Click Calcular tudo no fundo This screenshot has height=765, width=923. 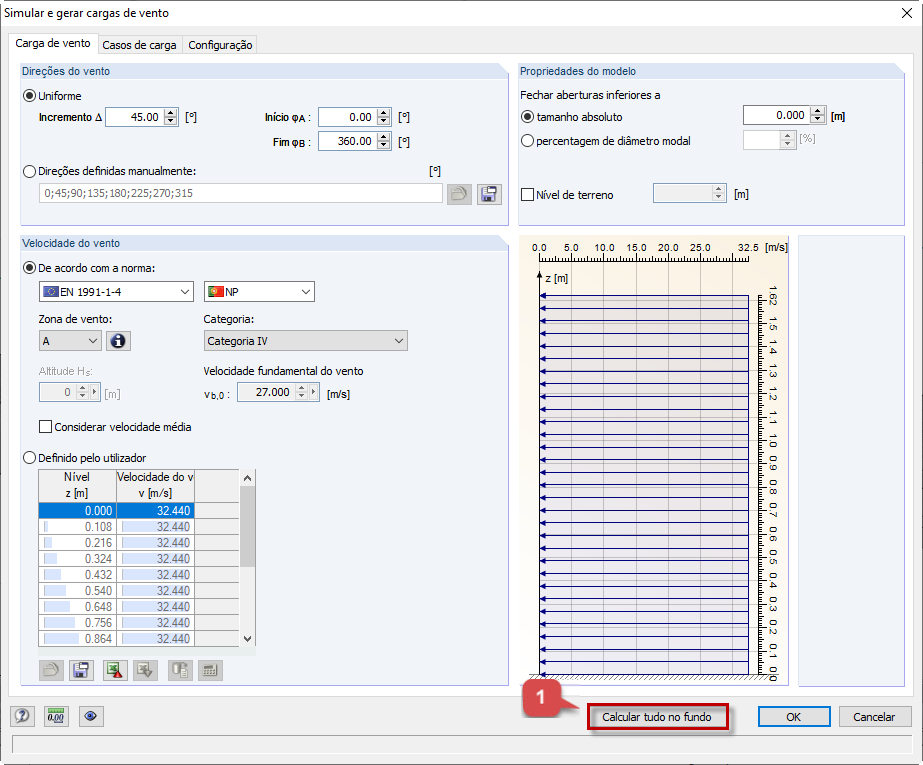pyautogui.click(x=658, y=716)
